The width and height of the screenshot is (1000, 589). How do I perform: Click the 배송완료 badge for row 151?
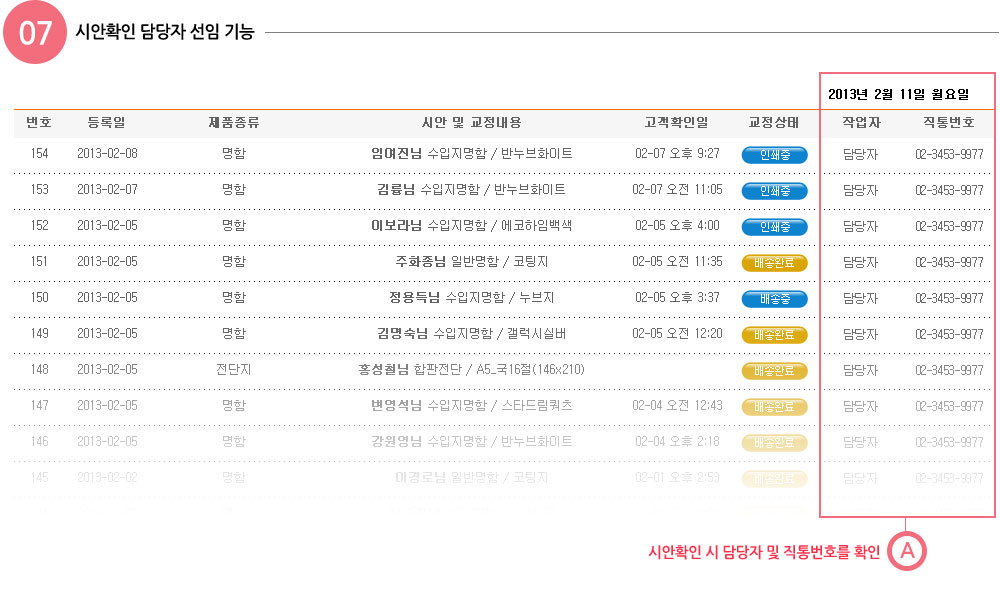(x=774, y=262)
